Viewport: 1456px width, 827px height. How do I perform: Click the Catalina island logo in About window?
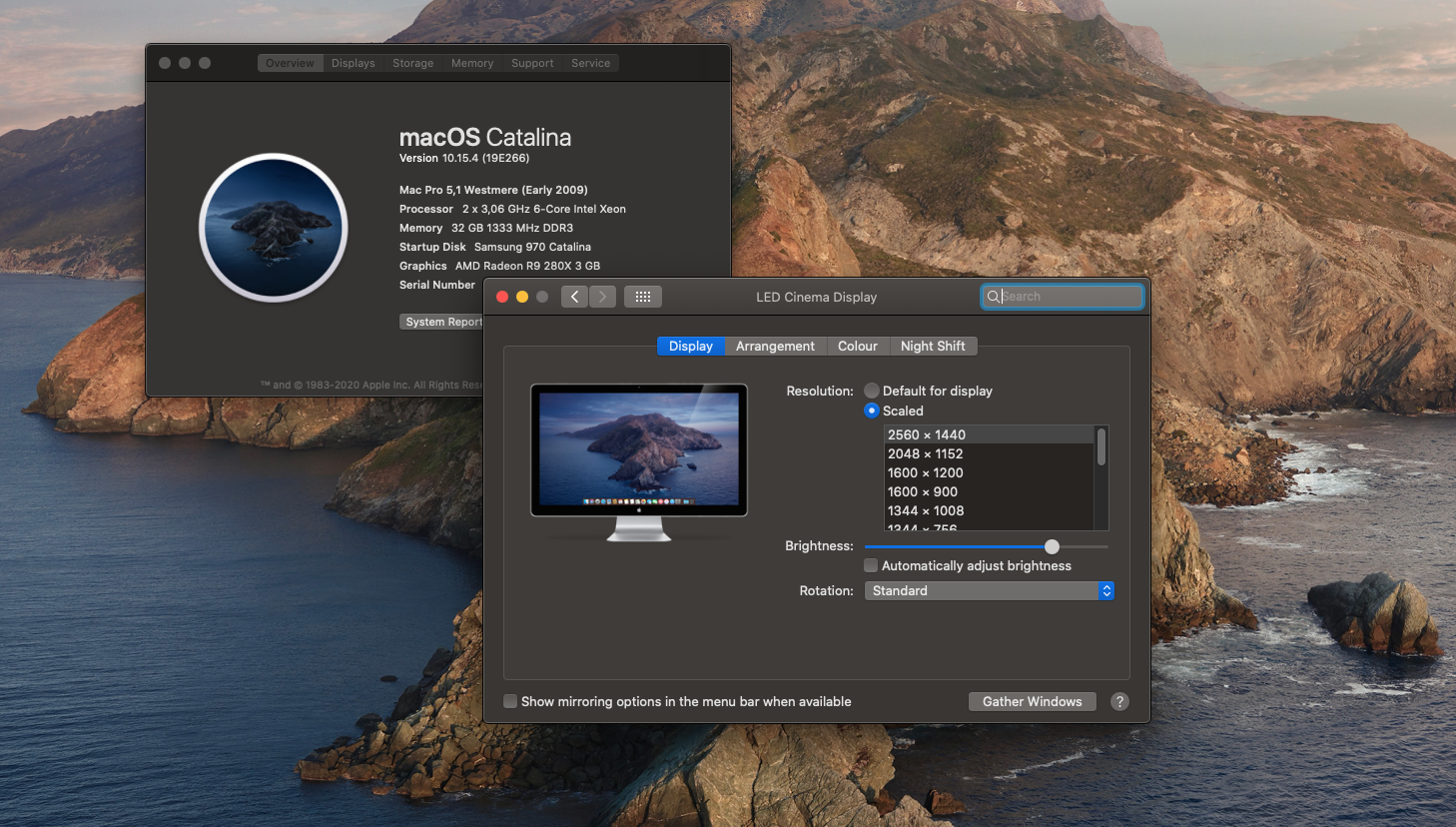tap(274, 228)
